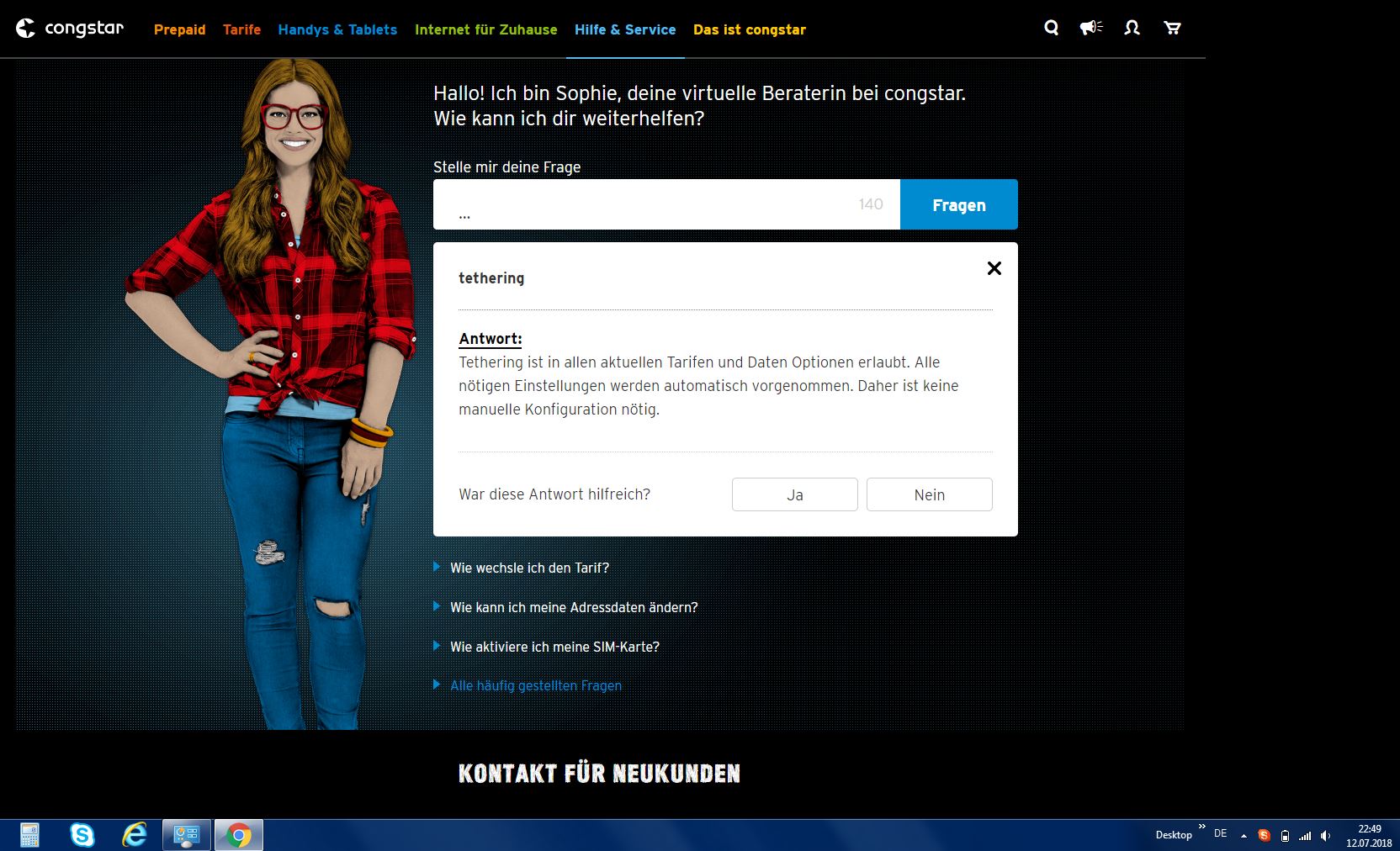The image size is (1400, 851).
Task: Click the search magnifier icon in header
Action: pos(1051,28)
